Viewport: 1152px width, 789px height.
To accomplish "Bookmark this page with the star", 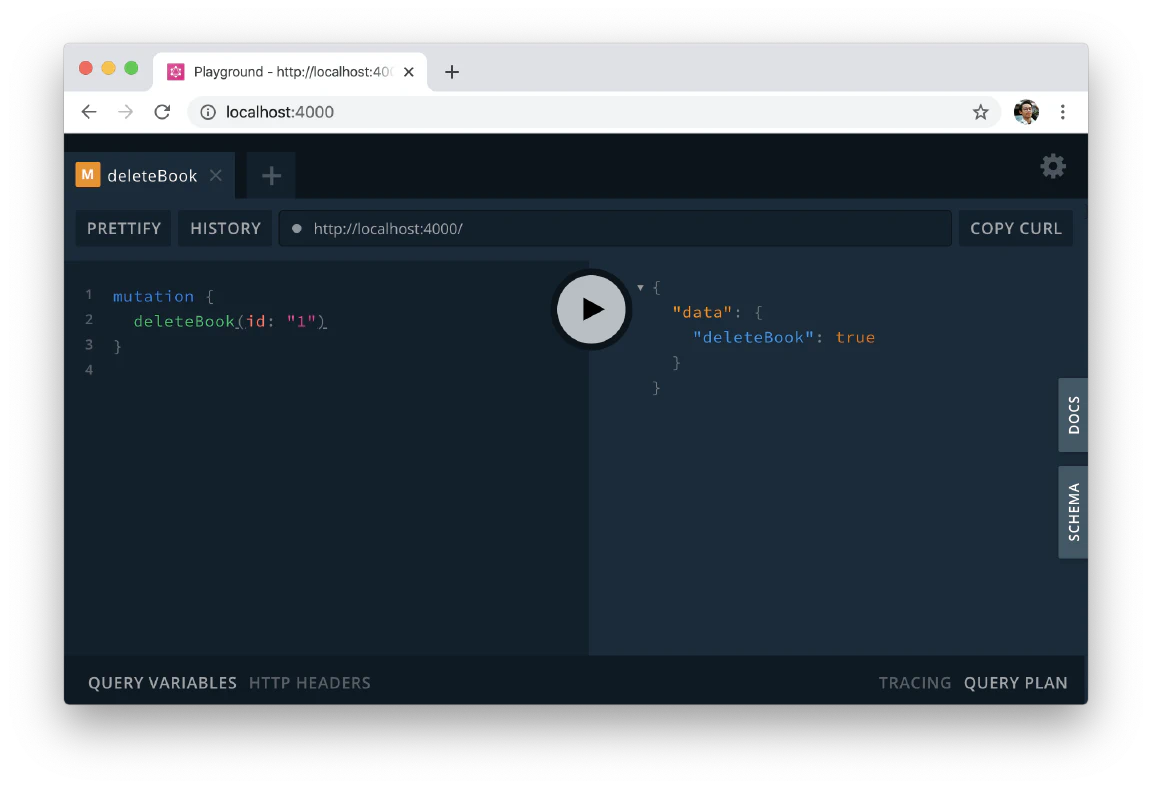I will pyautogui.click(x=980, y=112).
